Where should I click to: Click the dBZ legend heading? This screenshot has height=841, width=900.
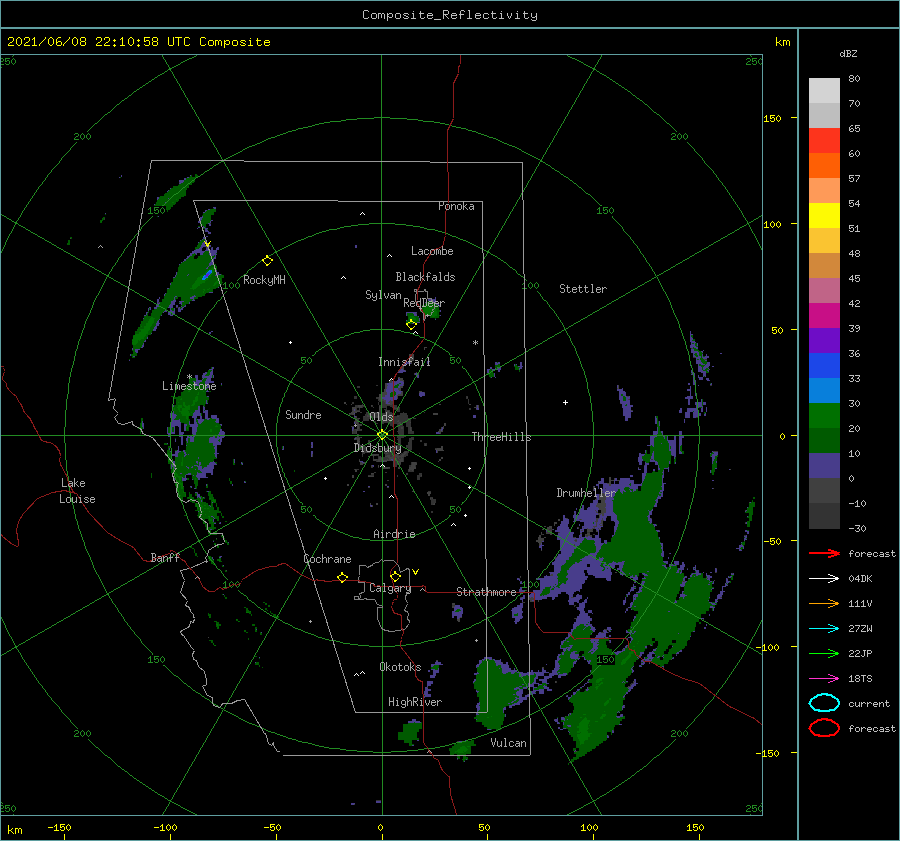(848, 54)
